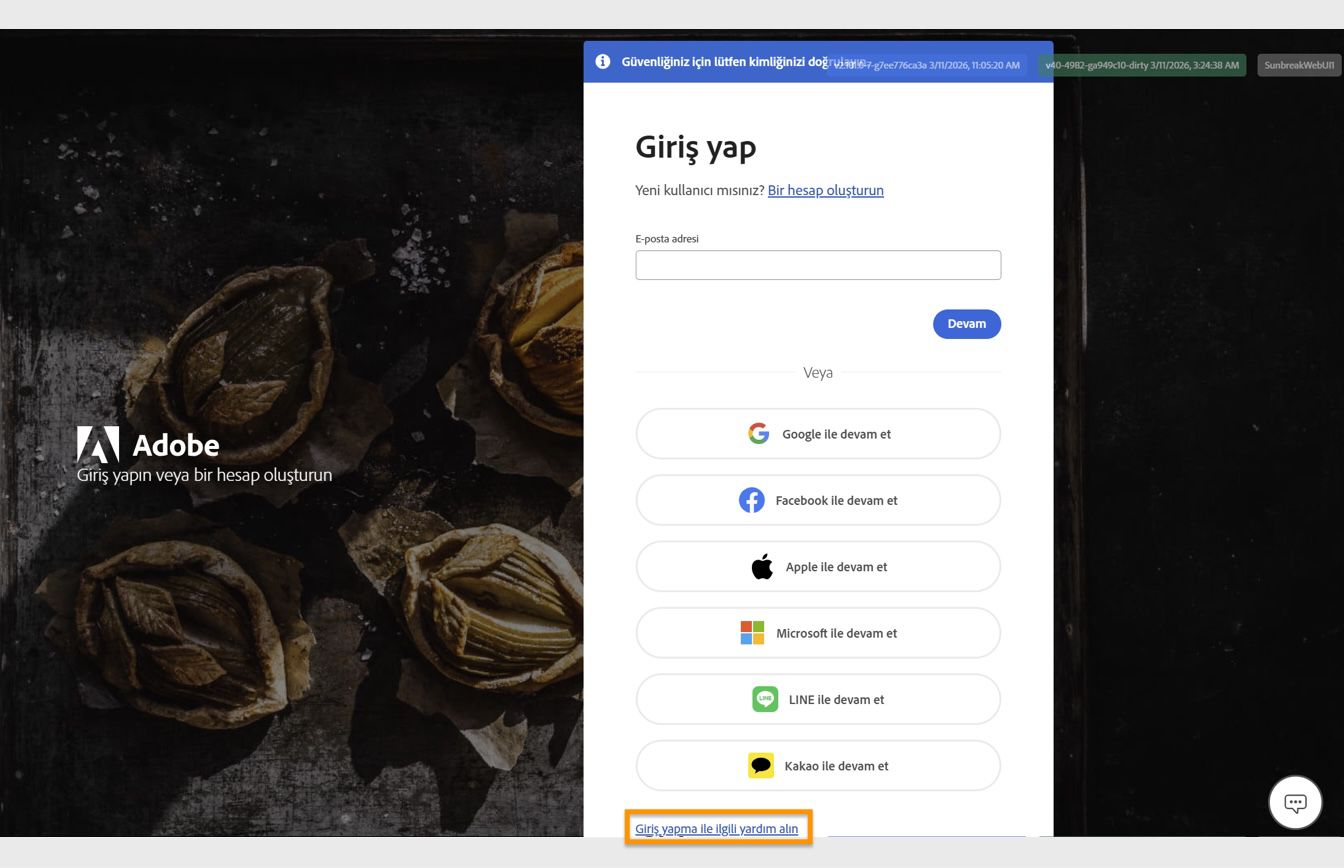This screenshot has width=1344, height=868.
Task: Open 'Giriş yapma ile ilgili yardım alın' link
Action: (717, 828)
